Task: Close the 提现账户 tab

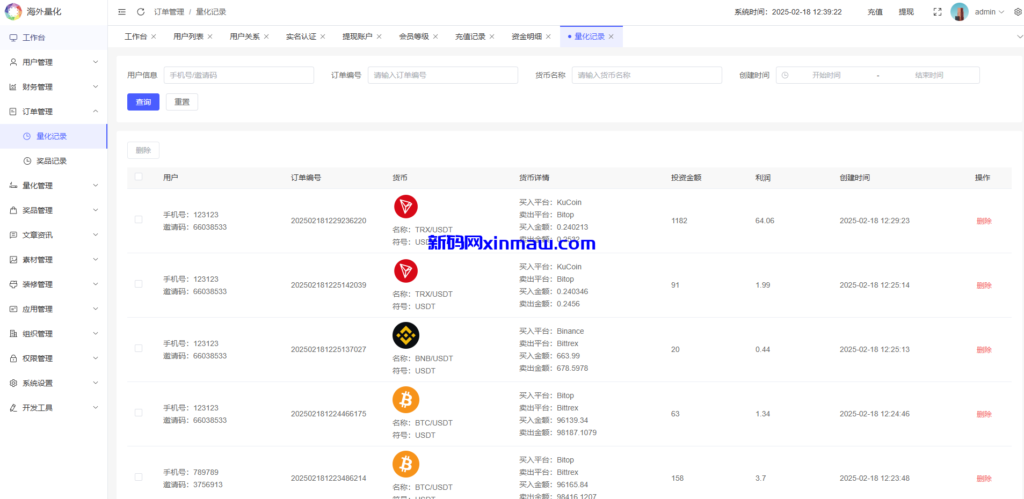Action: [x=379, y=37]
